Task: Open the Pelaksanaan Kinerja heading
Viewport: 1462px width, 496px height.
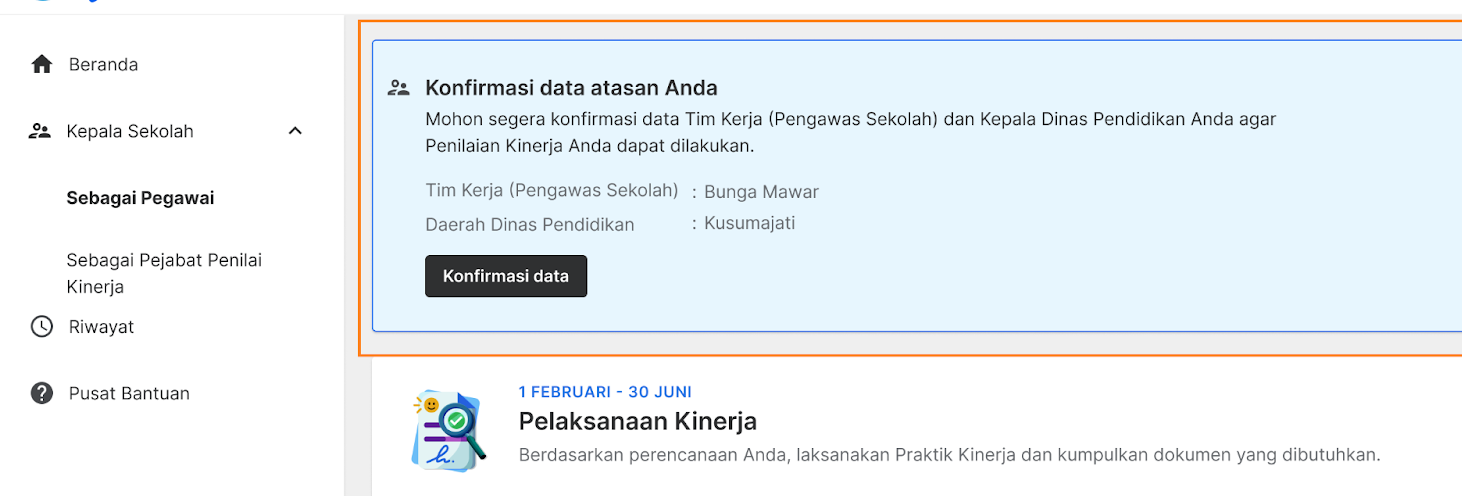Action: (637, 421)
